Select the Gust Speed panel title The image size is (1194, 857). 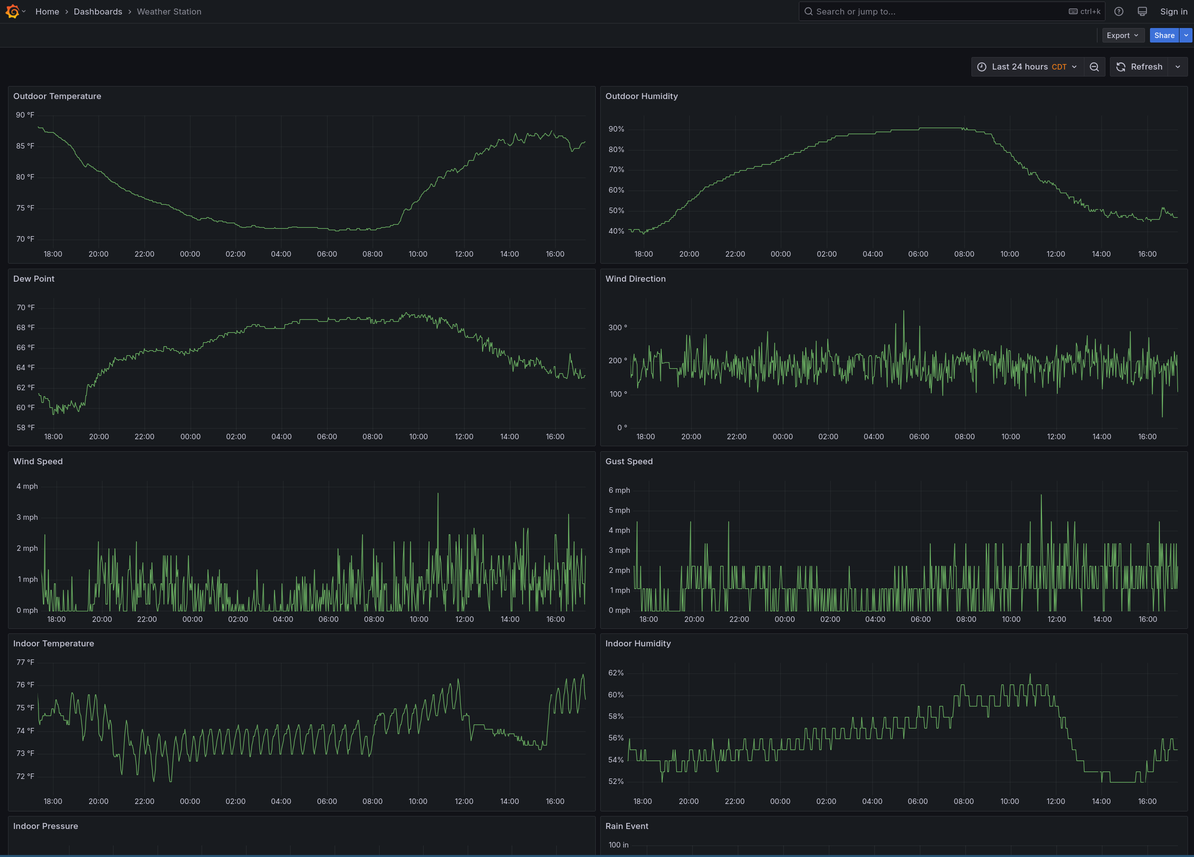[x=629, y=462]
